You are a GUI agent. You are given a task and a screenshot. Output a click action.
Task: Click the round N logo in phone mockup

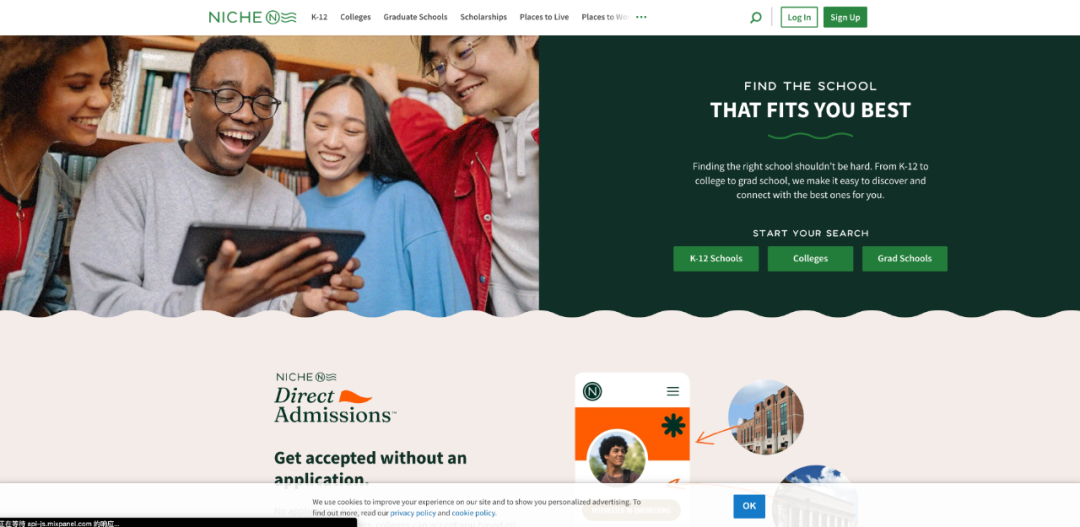point(592,391)
